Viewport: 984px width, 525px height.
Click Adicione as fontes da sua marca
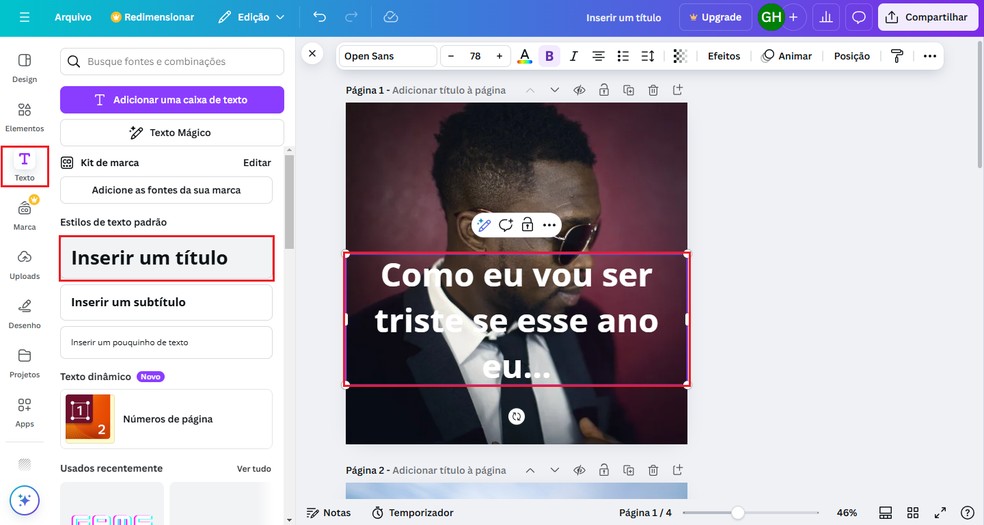[166, 190]
